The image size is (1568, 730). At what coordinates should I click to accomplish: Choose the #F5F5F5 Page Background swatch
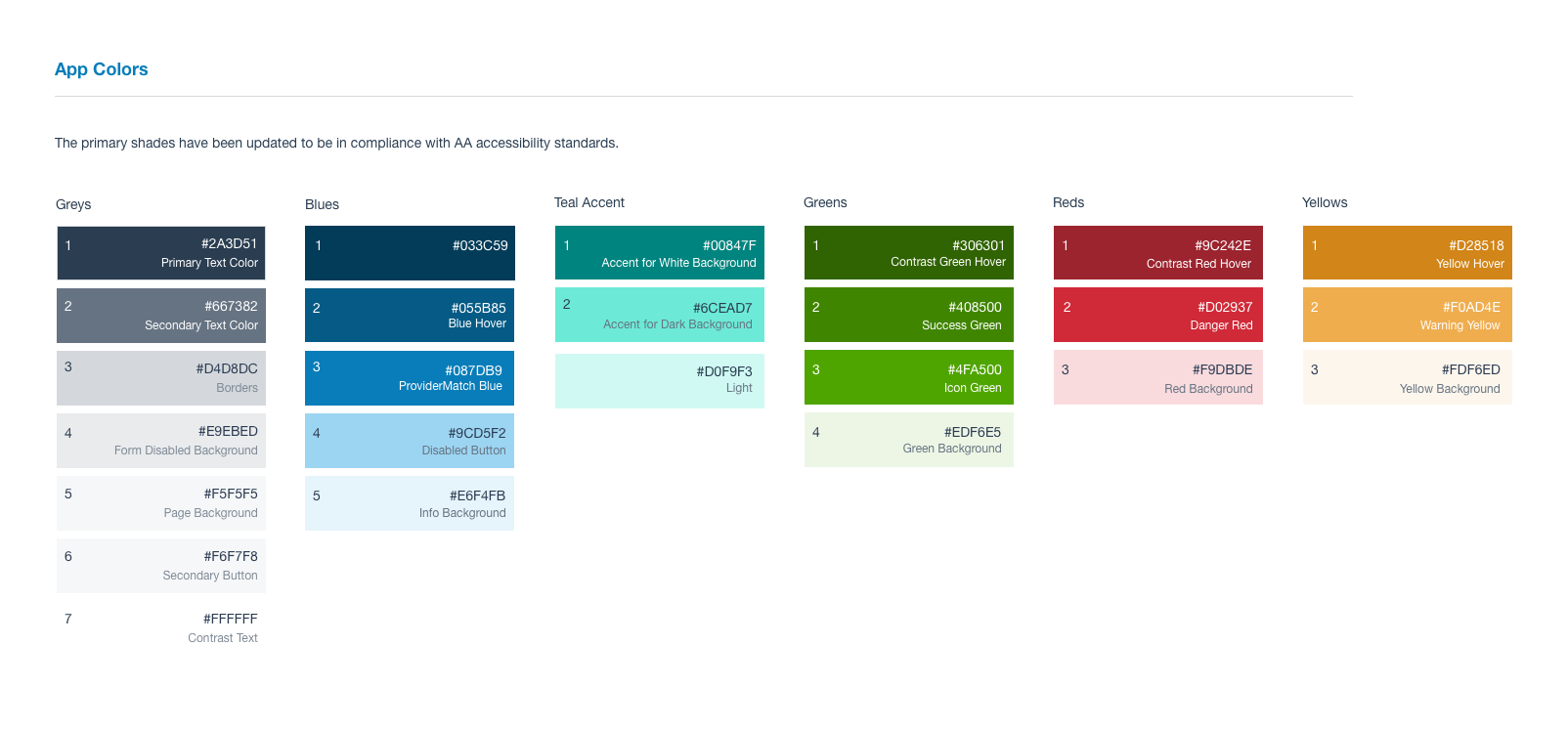161,503
